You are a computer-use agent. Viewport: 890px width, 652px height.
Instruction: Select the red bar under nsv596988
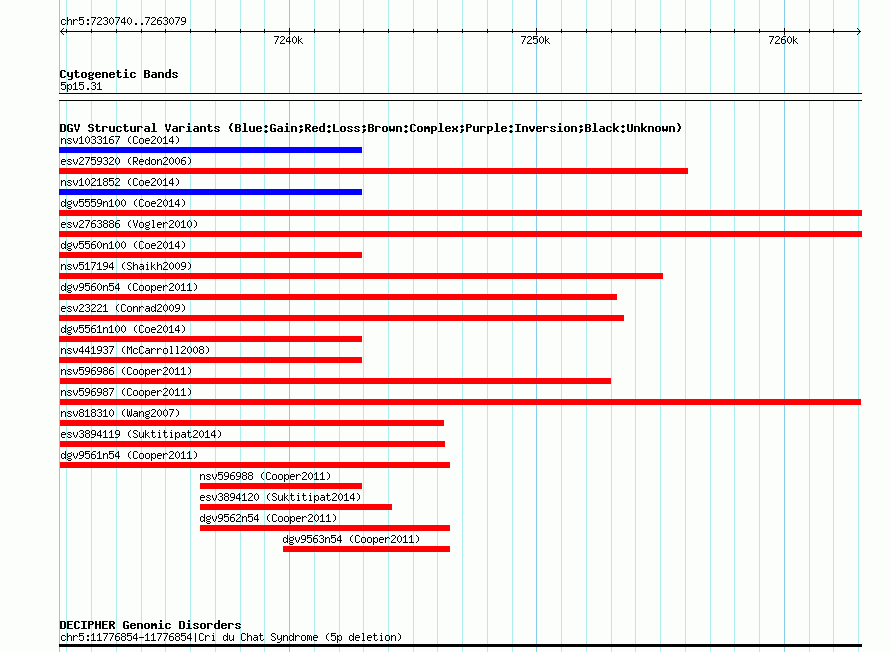(x=281, y=486)
